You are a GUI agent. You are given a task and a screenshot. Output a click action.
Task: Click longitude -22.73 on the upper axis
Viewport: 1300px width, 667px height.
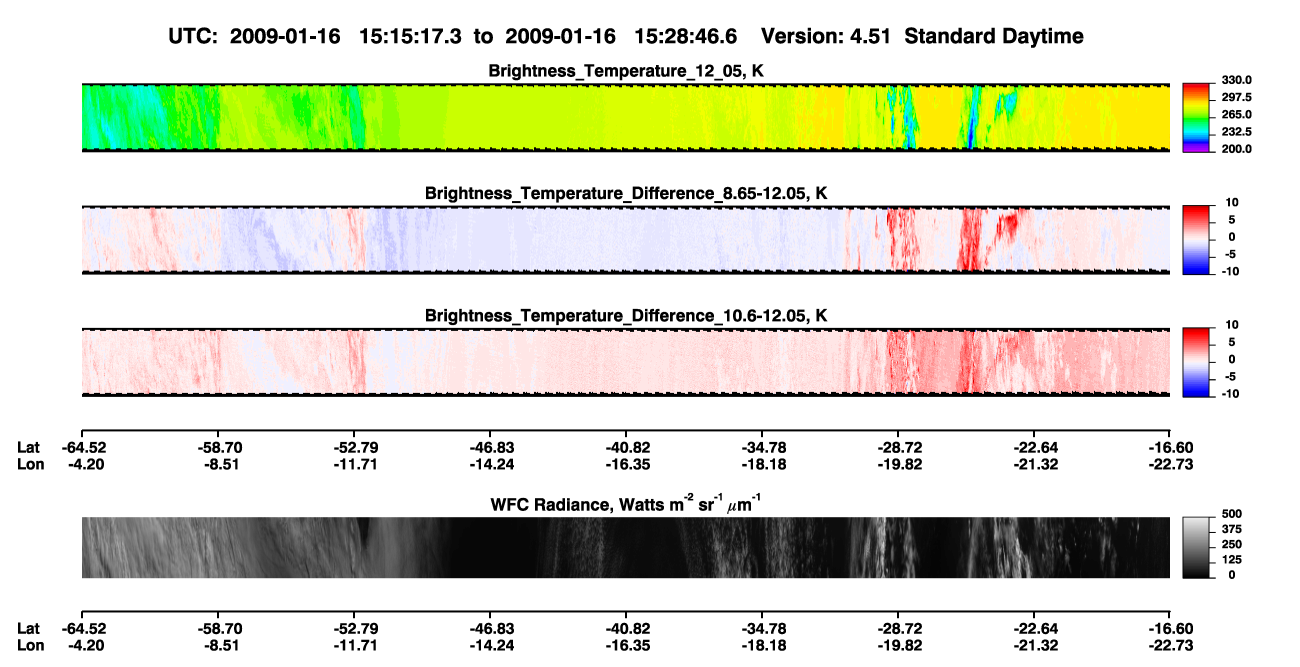pos(1171,464)
